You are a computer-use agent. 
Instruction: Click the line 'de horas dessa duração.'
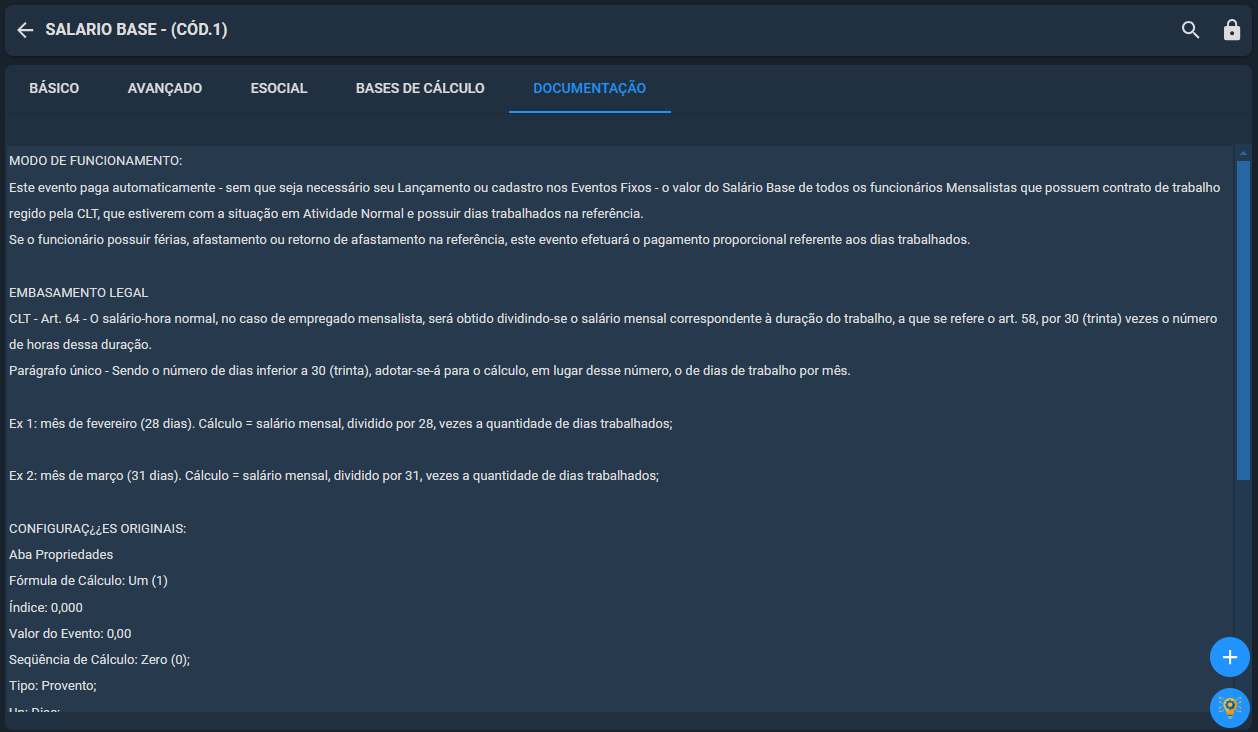80,345
